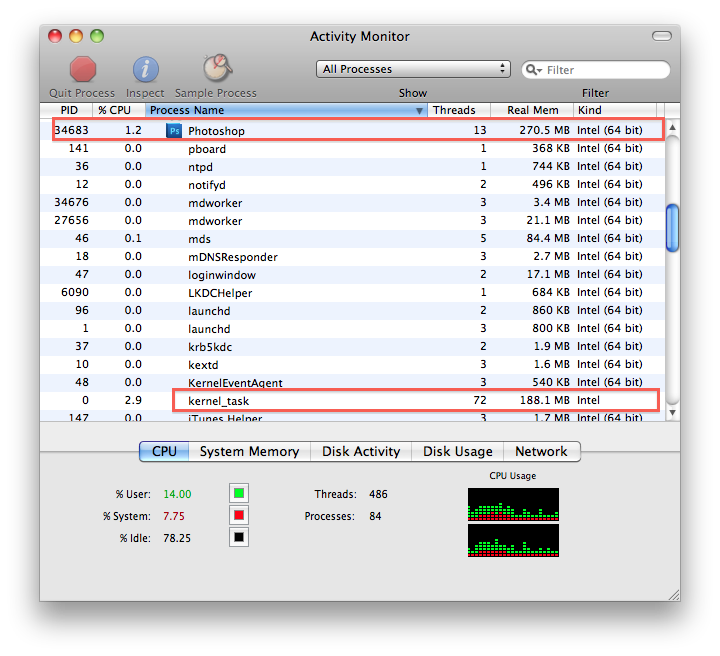Click the red % System color swatch
The height and width of the screenshot is (656, 720).
(x=239, y=516)
